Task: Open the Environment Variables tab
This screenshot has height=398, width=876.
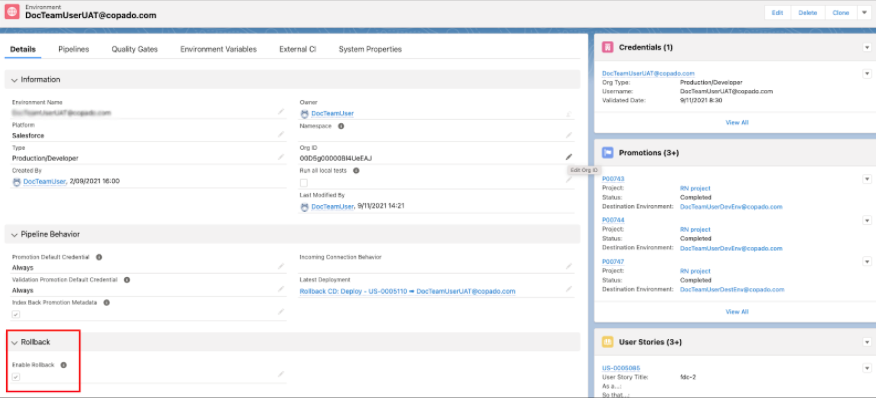Action: [218, 49]
